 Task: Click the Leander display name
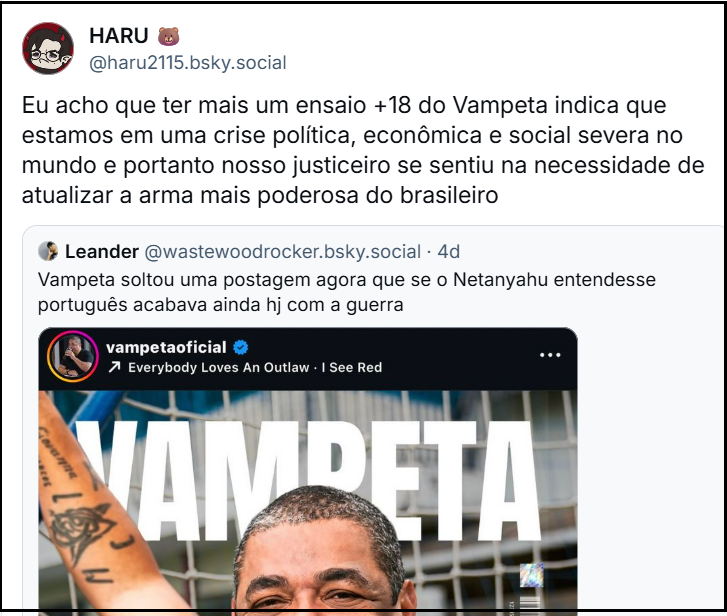point(102,252)
